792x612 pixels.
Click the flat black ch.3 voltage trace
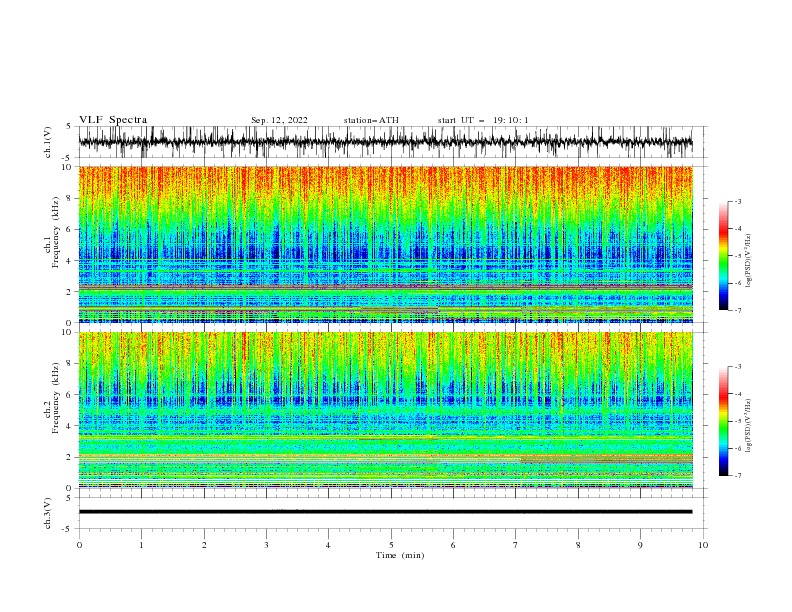tap(385, 512)
